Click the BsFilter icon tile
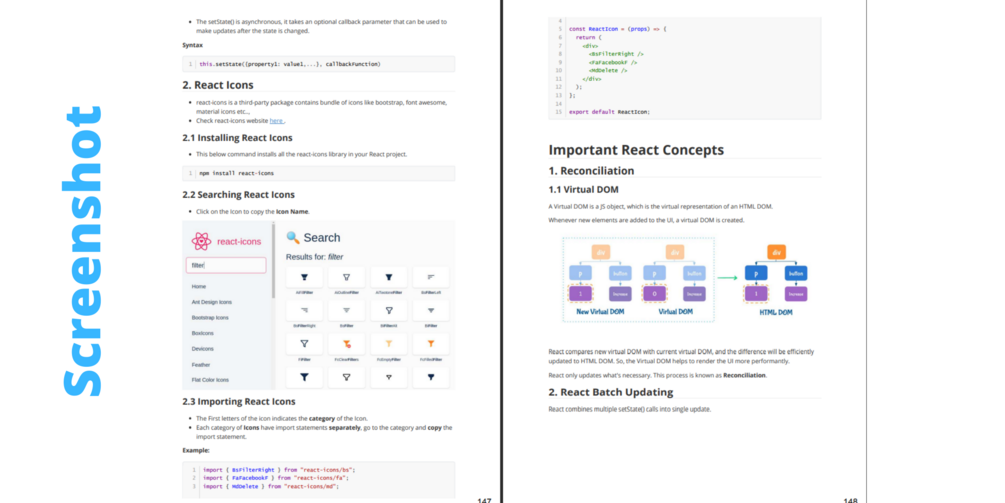 click(x=346, y=310)
